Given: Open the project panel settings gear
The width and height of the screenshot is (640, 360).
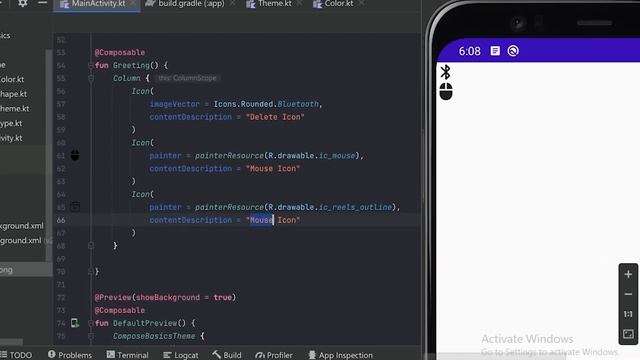Looking at the screenshot, I should [23, 3].
